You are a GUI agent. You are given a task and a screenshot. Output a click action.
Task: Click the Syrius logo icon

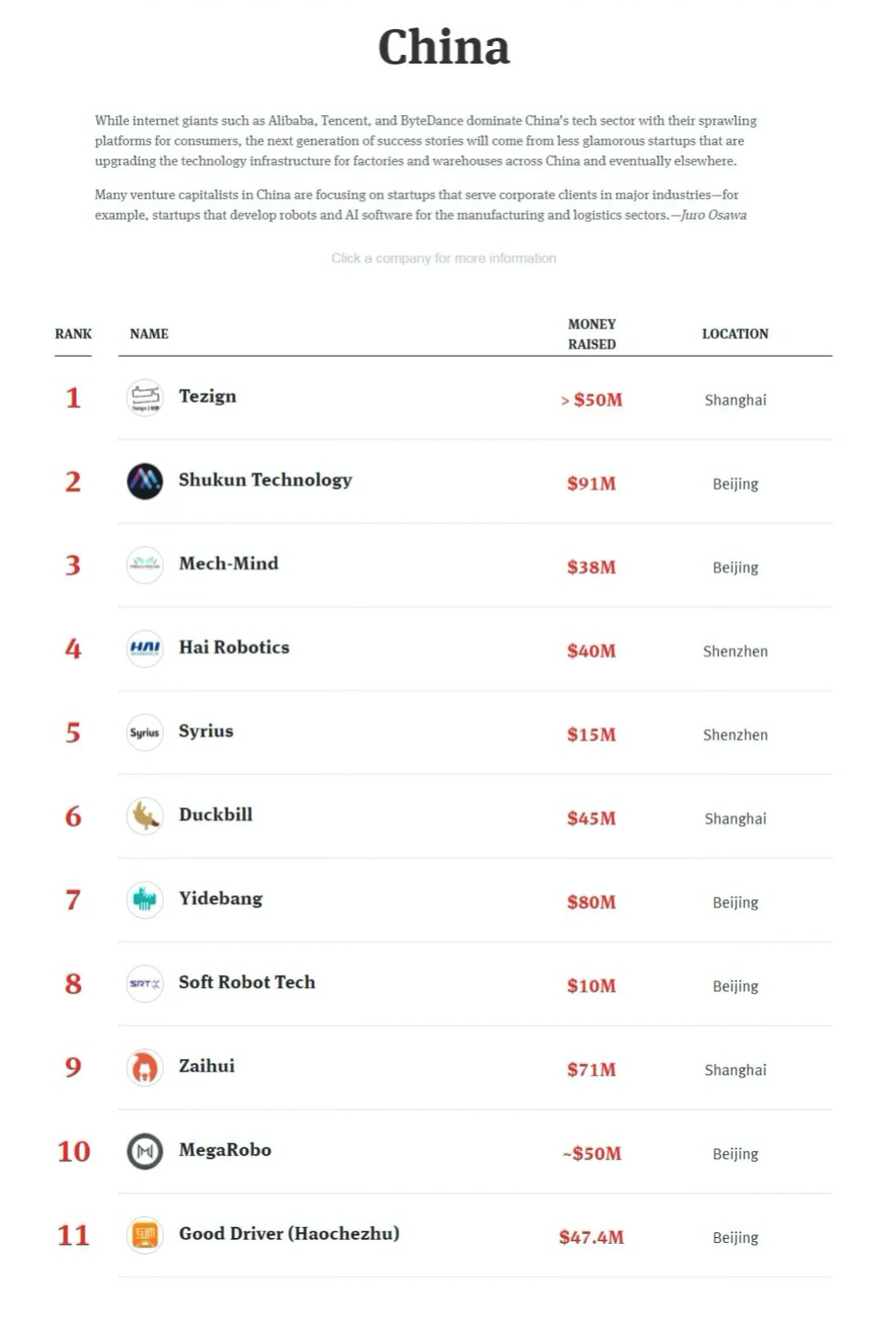tap(145, 732)
